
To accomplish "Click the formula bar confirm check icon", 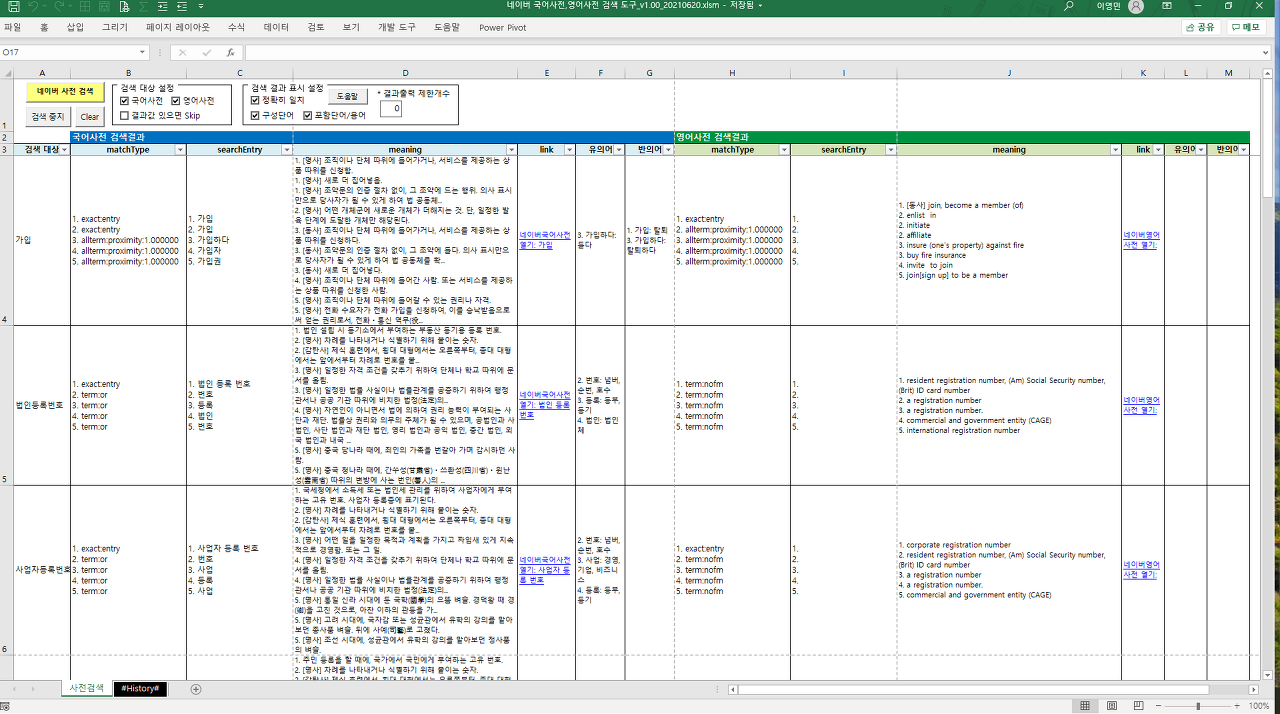I will 206,52.
